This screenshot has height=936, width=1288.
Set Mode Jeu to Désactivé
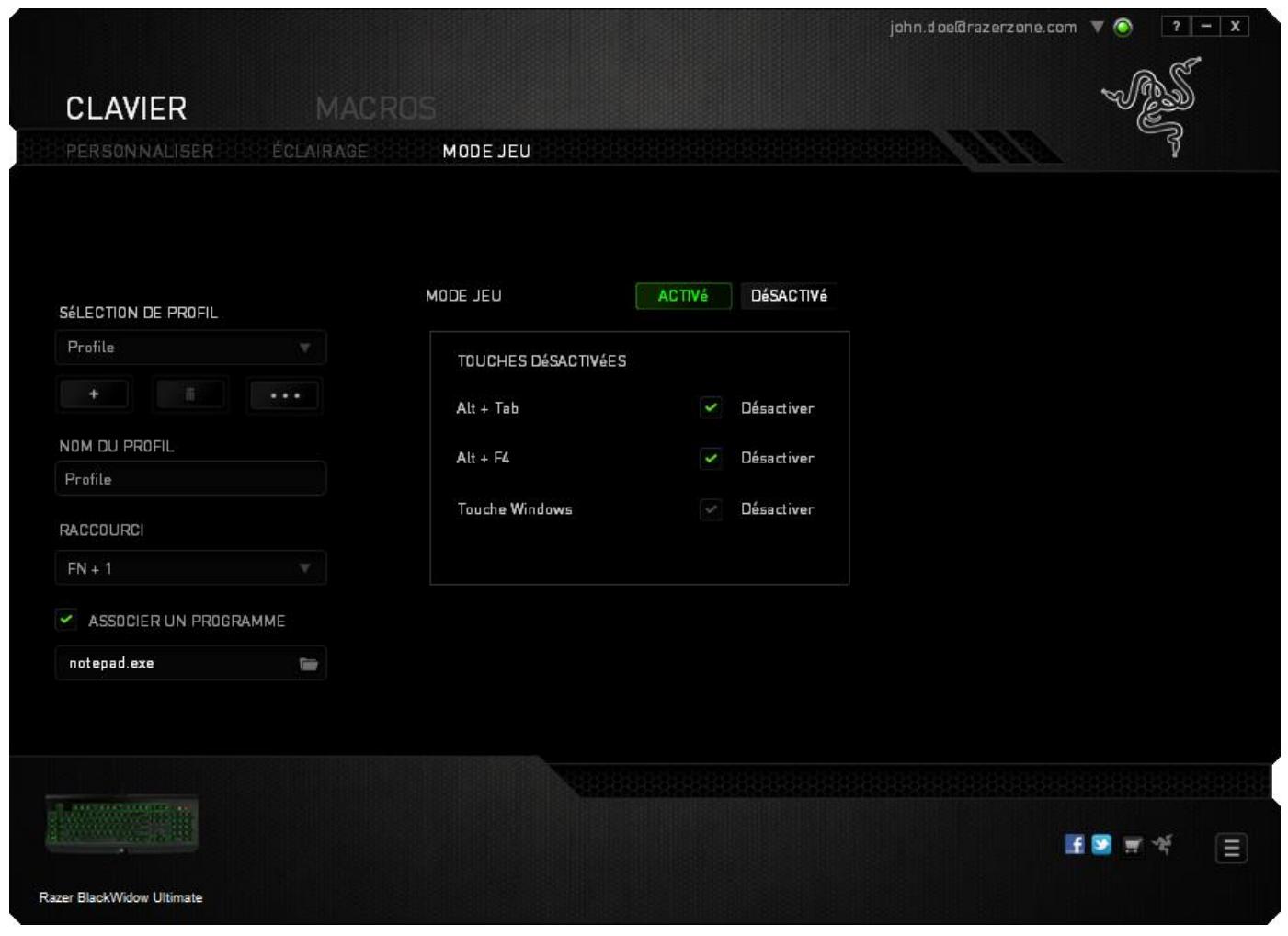pos(789,295)
